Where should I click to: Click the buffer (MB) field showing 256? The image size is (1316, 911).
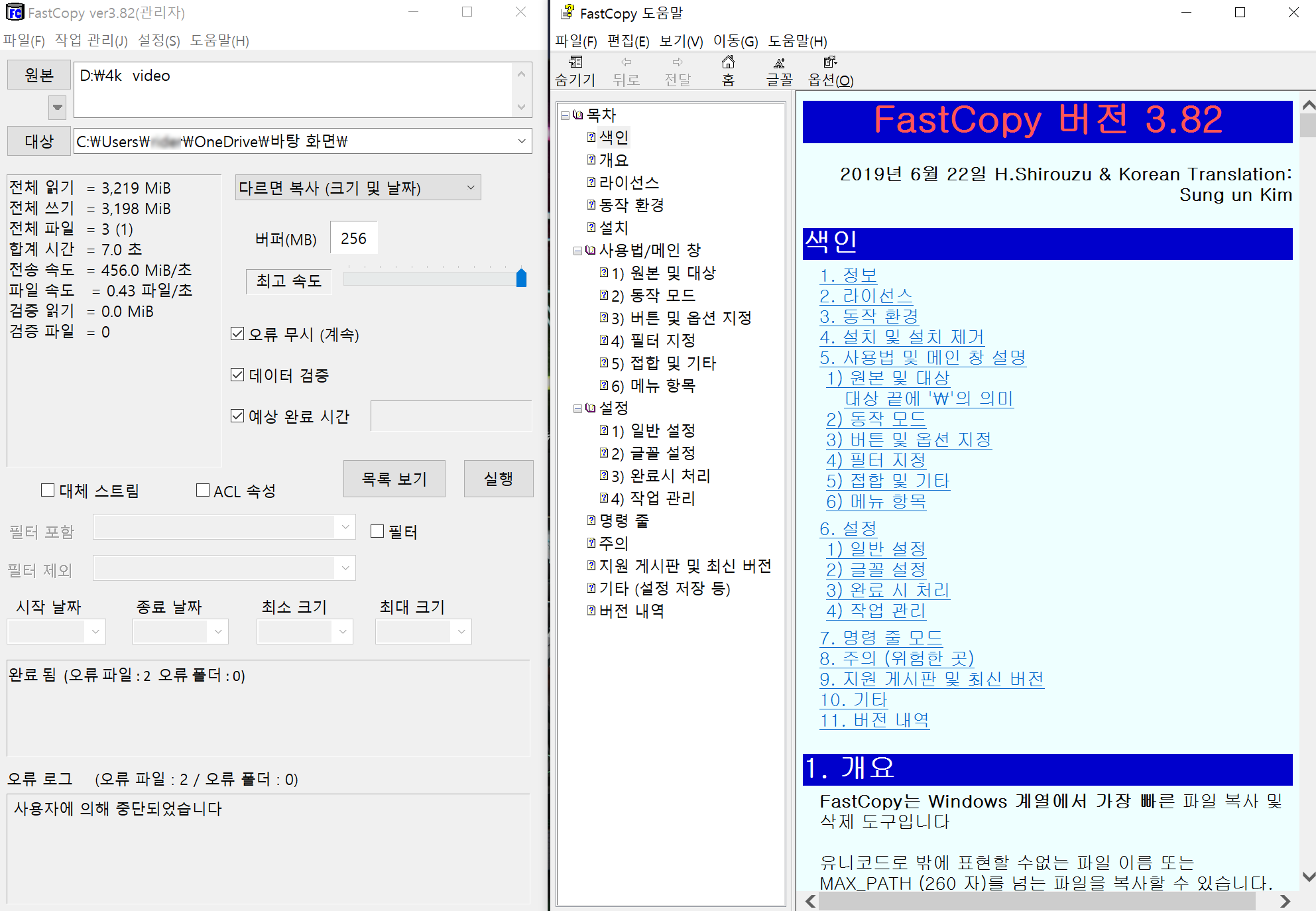click(x=353, y=238)
